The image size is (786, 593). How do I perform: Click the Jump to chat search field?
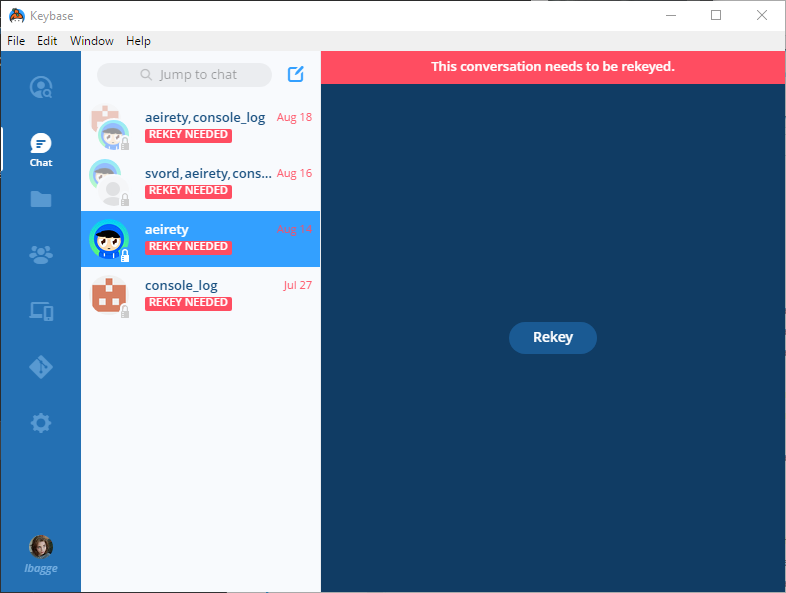[184, 75]
